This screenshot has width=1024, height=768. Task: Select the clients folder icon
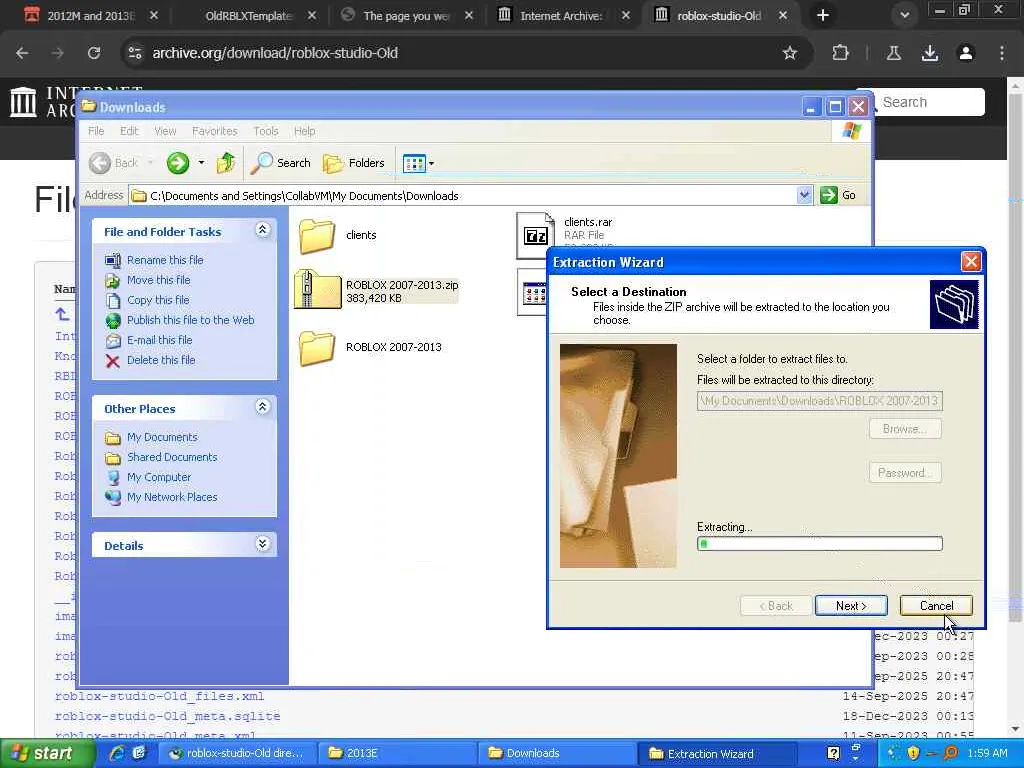[317, 235]
